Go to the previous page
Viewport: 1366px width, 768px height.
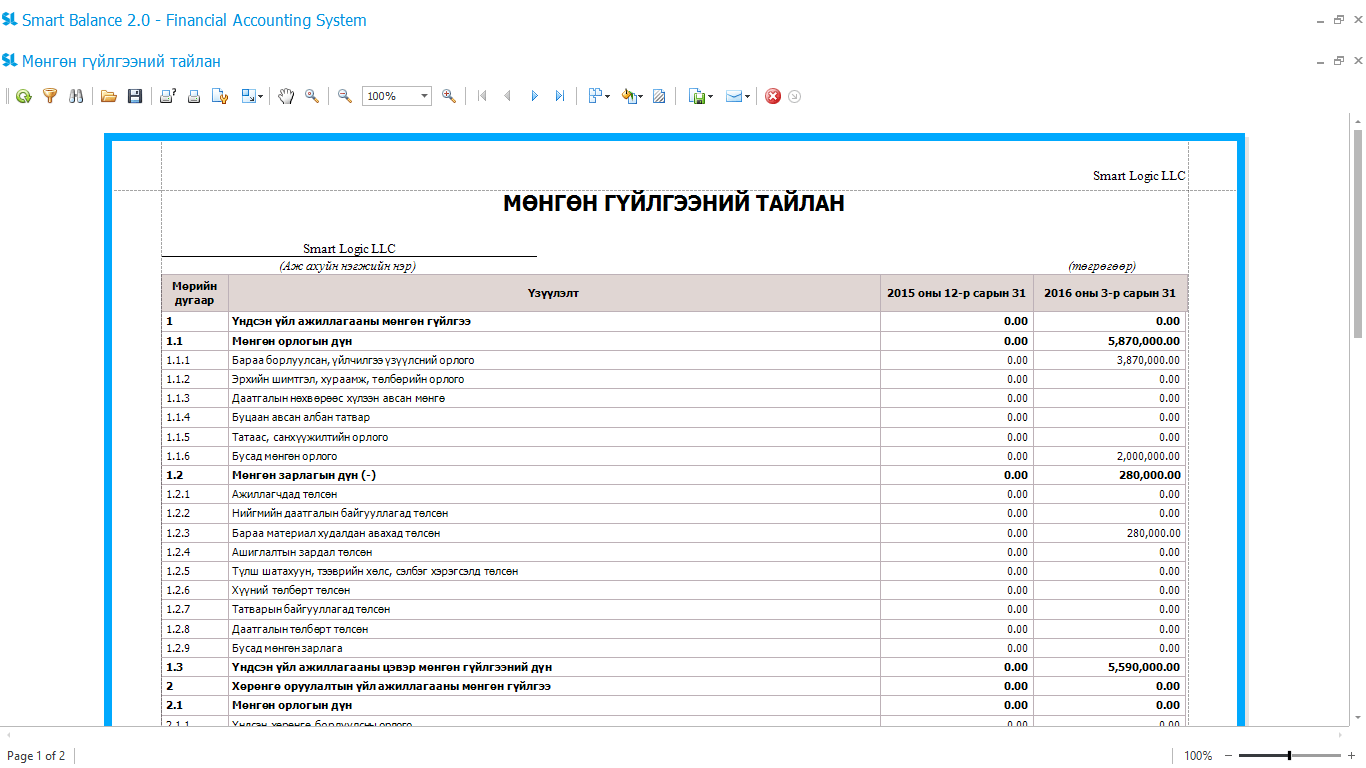click(507, 96)
